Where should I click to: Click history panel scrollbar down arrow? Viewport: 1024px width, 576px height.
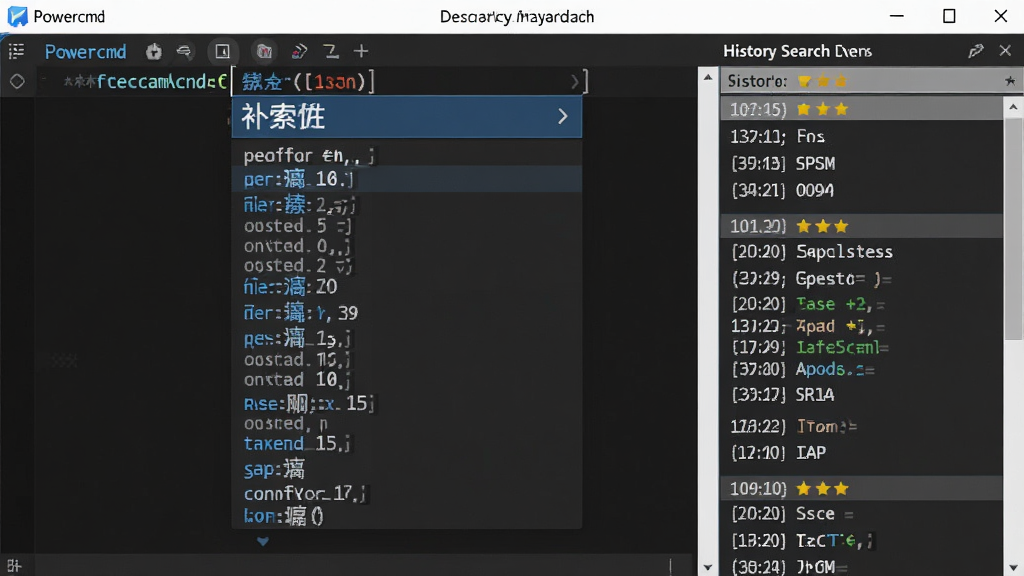click(1013, 567)
